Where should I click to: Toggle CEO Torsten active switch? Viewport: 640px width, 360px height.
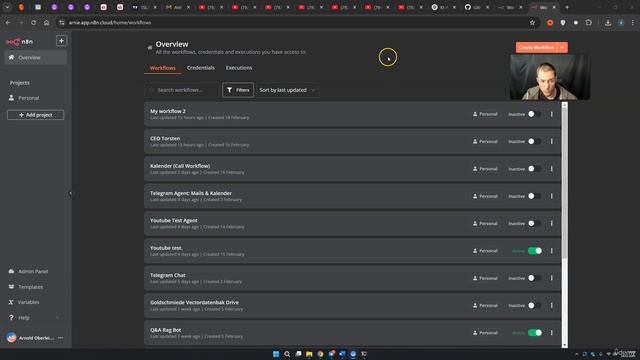tap(534, 141)
